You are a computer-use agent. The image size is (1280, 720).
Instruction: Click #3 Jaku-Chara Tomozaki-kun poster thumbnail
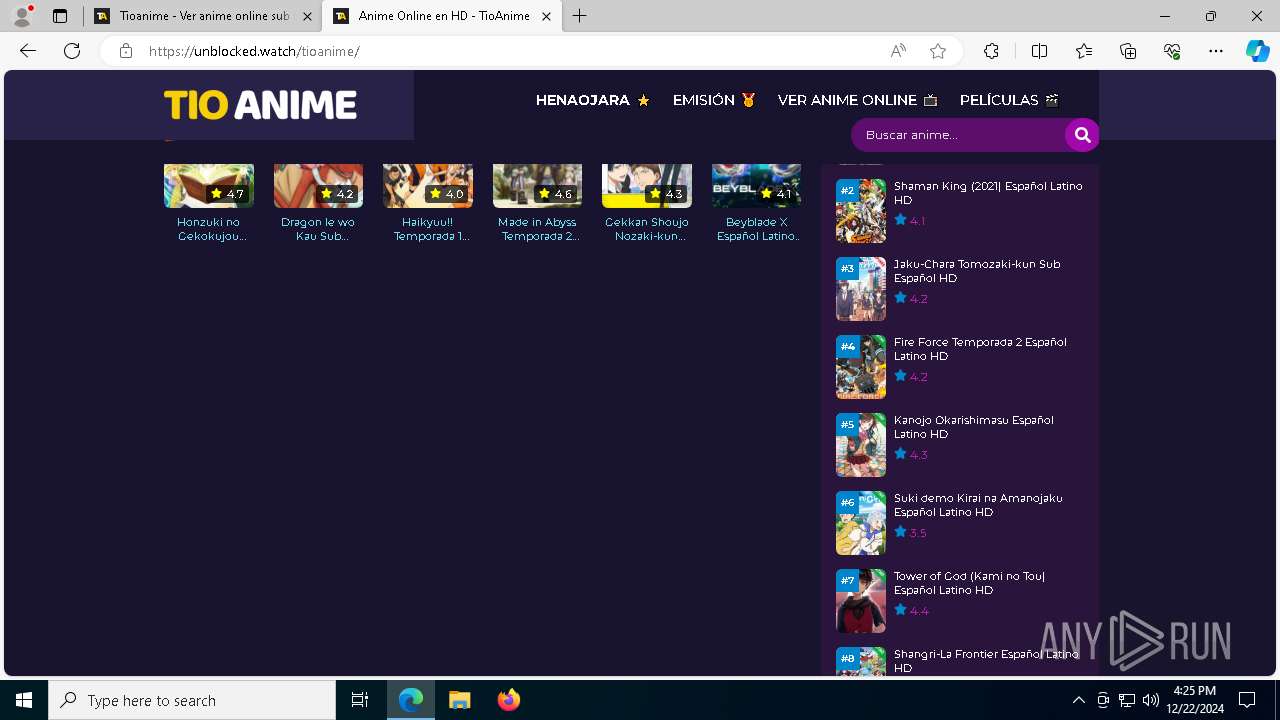click(x=861, y=289)
